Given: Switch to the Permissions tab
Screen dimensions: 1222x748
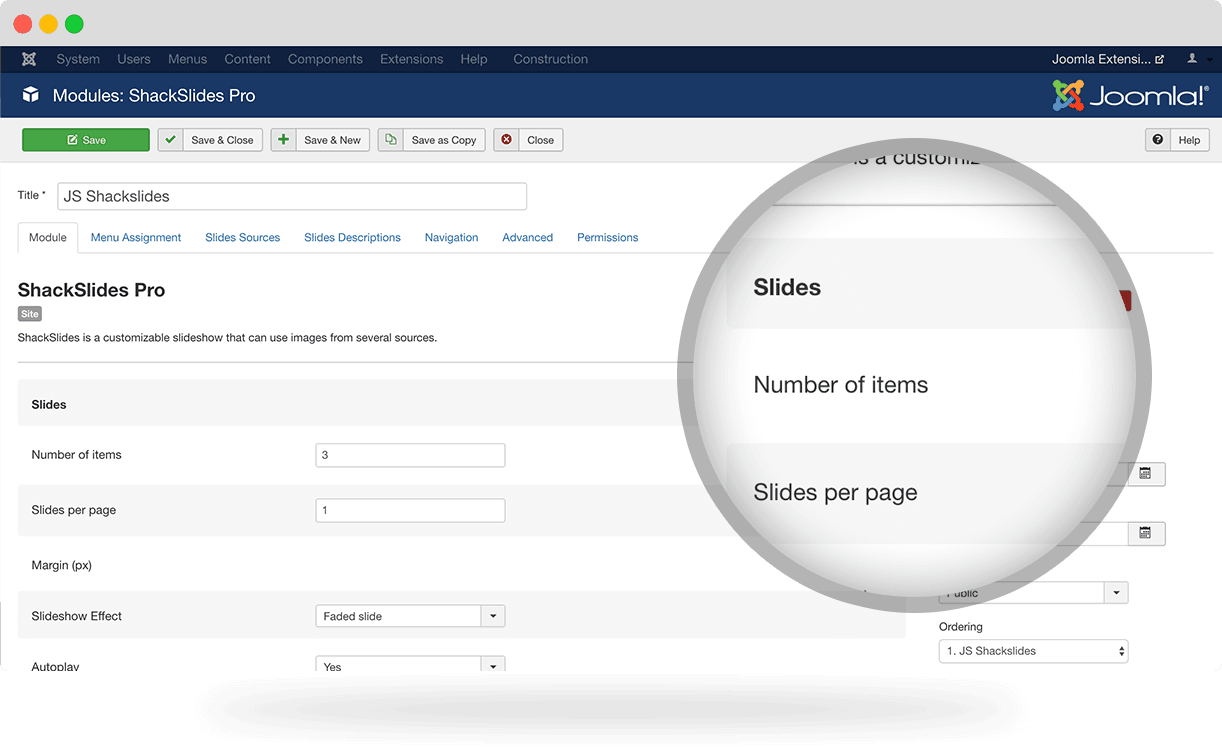Looking at the screenshot, I should point(608,237).
